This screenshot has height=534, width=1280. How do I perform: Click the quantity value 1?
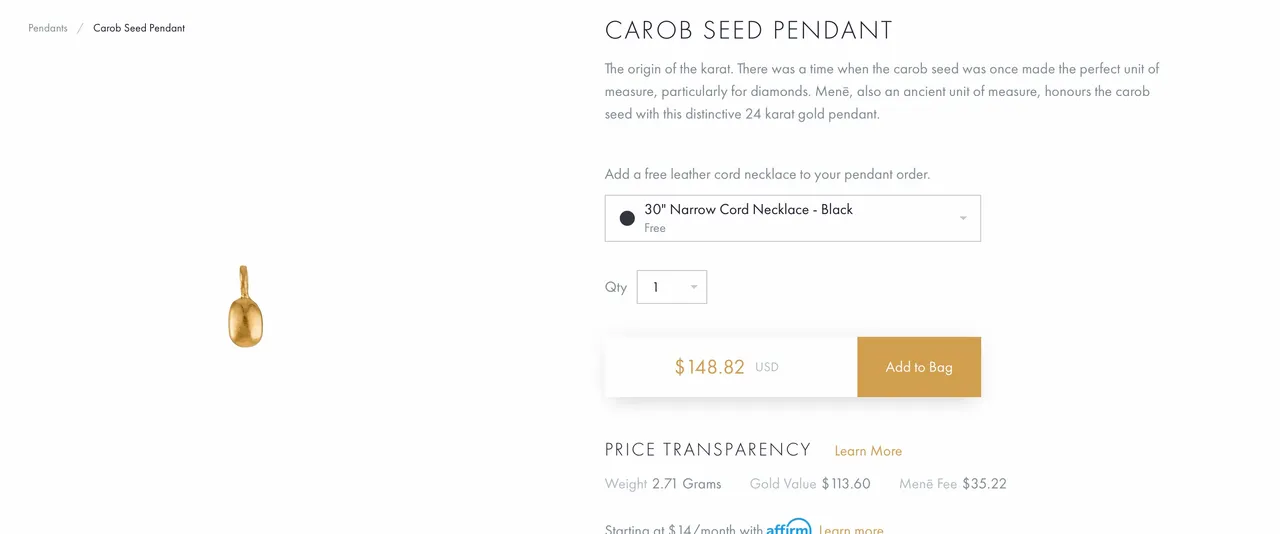[656, 287]
